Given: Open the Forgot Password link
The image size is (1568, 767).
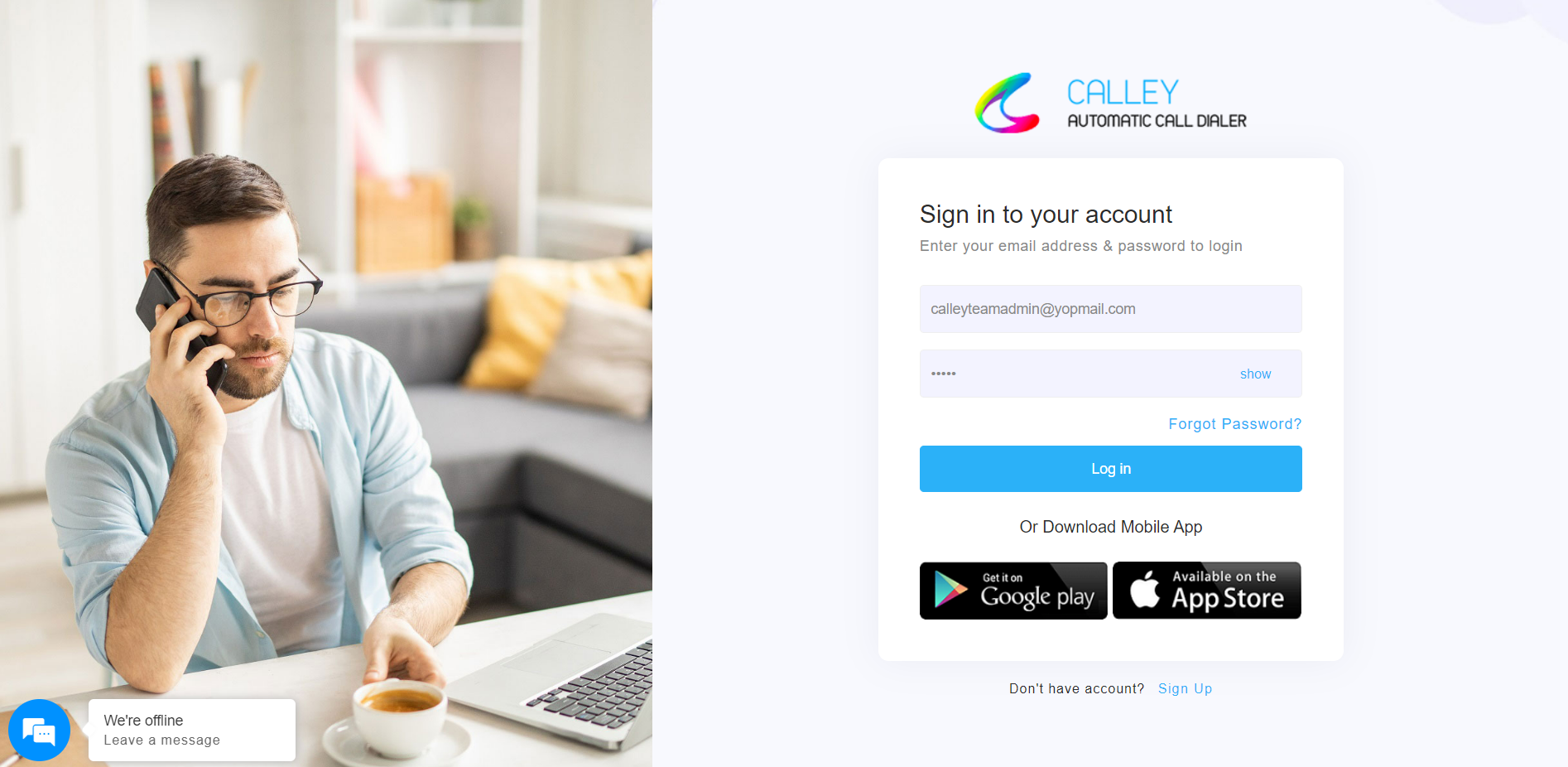Looking at the screenshot, I should tap(1234, 424).
